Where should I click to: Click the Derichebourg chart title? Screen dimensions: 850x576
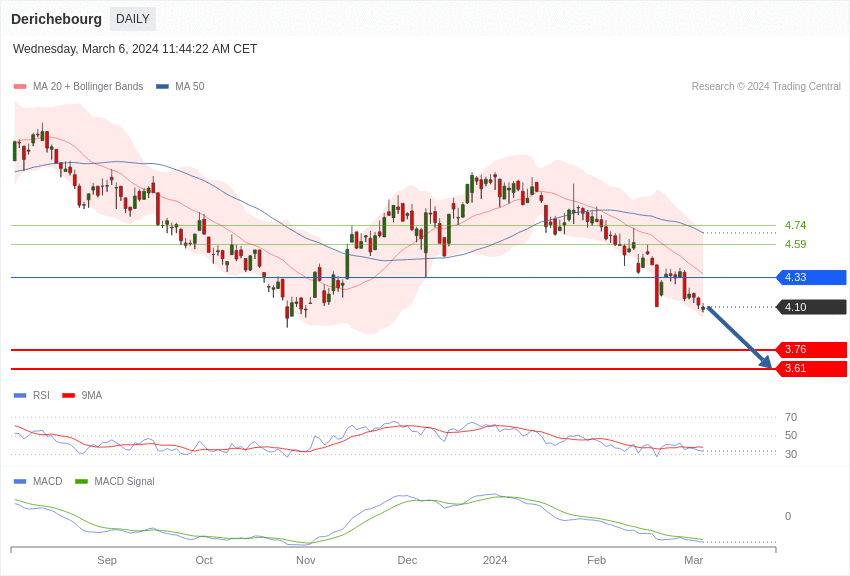coord(56,19)
